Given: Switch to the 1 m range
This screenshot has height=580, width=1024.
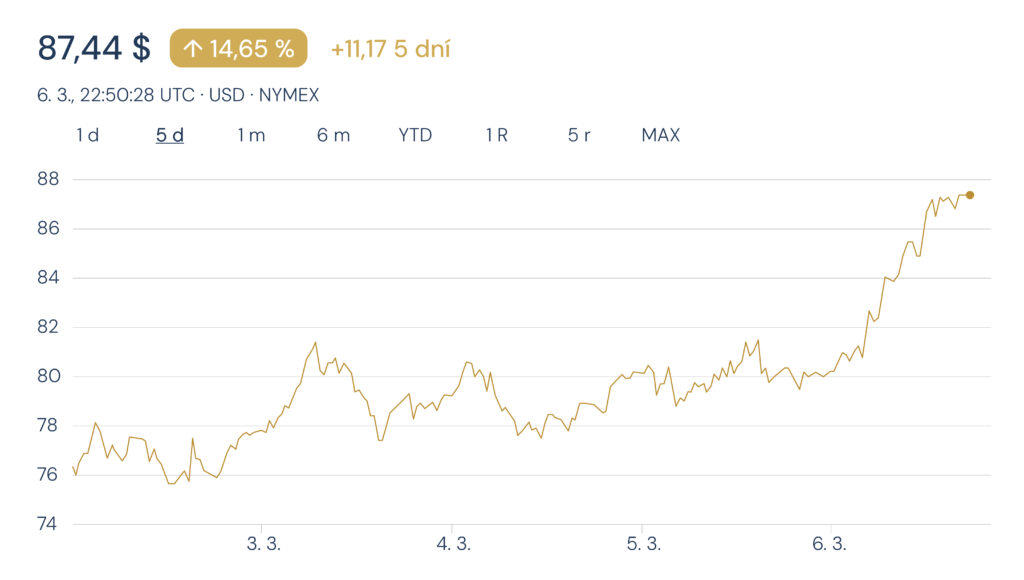Looking at the screenshot, I should [251, 135].
